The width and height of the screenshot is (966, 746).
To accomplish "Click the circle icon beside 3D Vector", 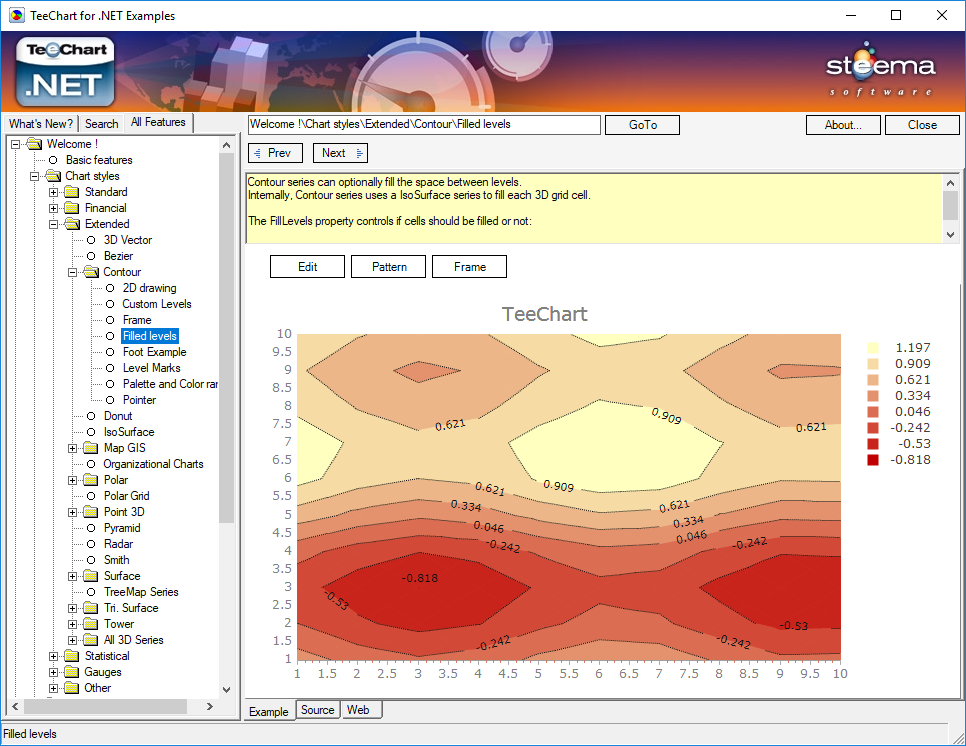I will (x=91, y=240).
